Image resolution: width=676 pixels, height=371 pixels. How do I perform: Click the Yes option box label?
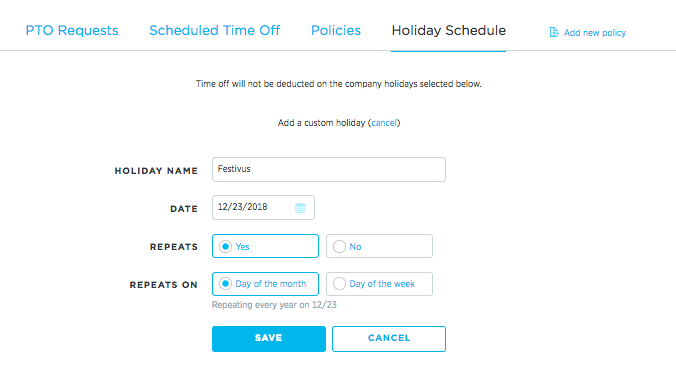click(242, 246)
